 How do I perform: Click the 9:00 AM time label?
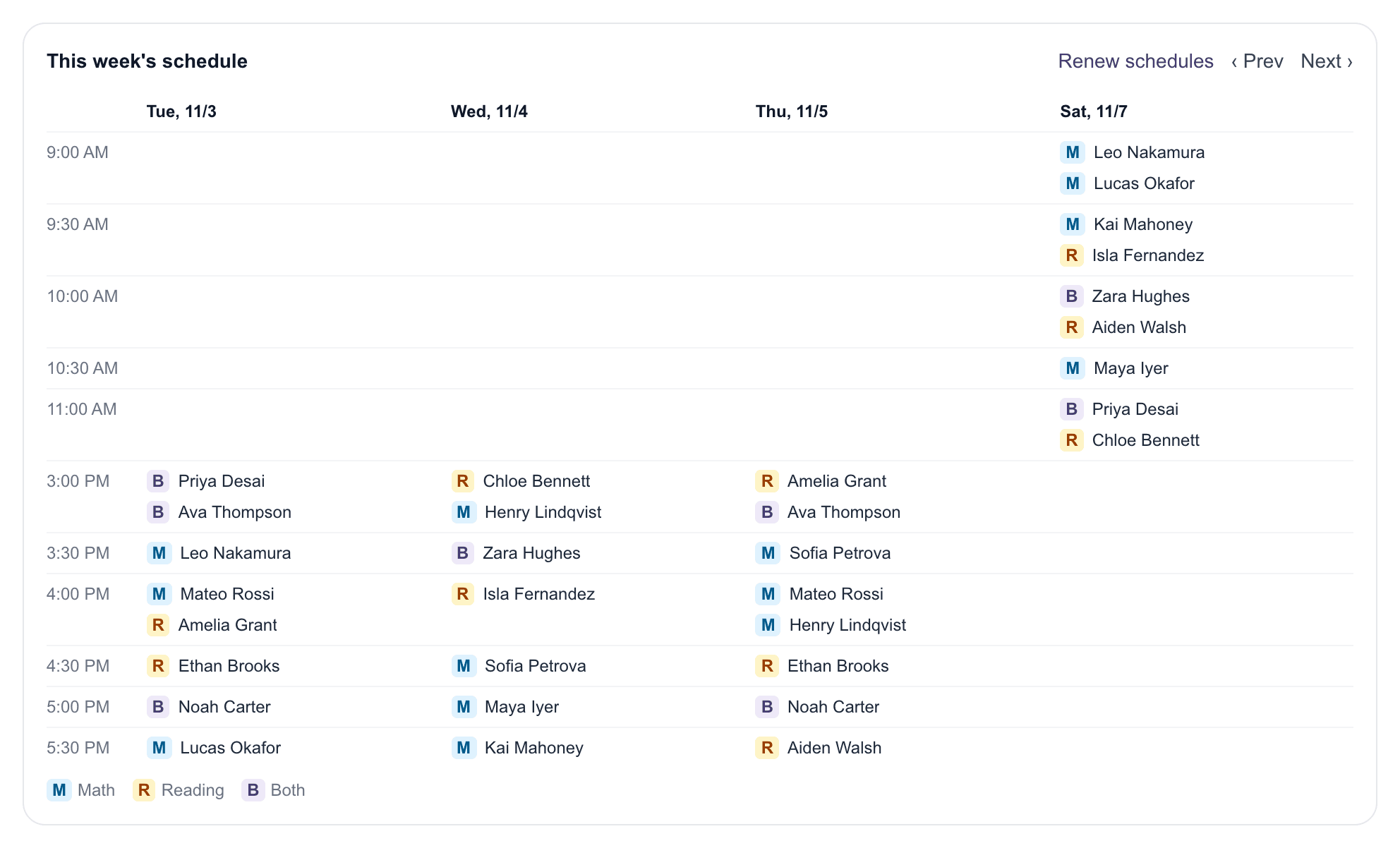tap(78, 152)
